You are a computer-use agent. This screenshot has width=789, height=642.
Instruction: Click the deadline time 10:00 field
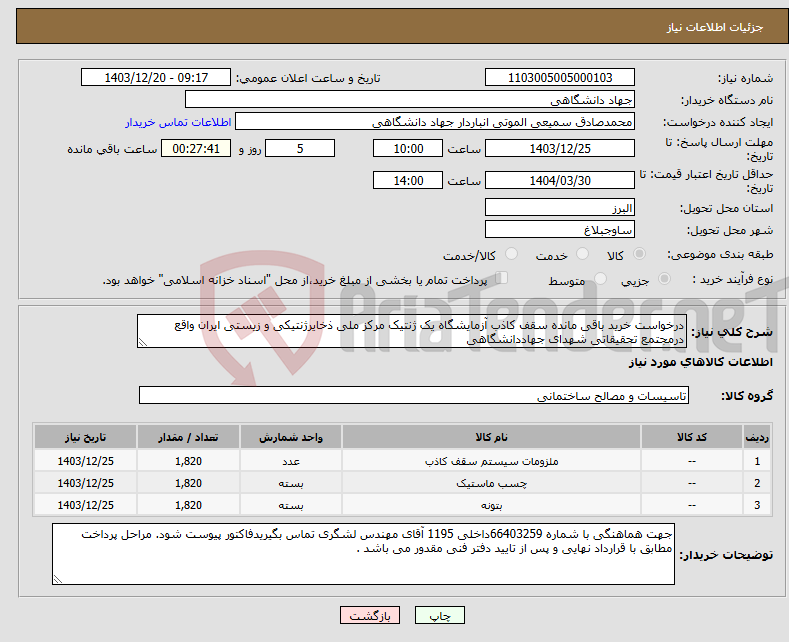click(408, 148)
